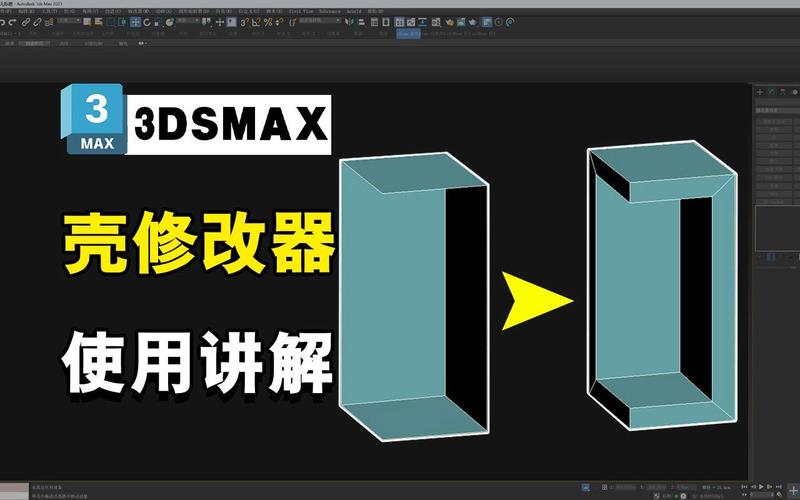The height and width of the screenshot is (500, 800).
Task: Open the Rendered Frame Window icon
Action: pos(461,22)
